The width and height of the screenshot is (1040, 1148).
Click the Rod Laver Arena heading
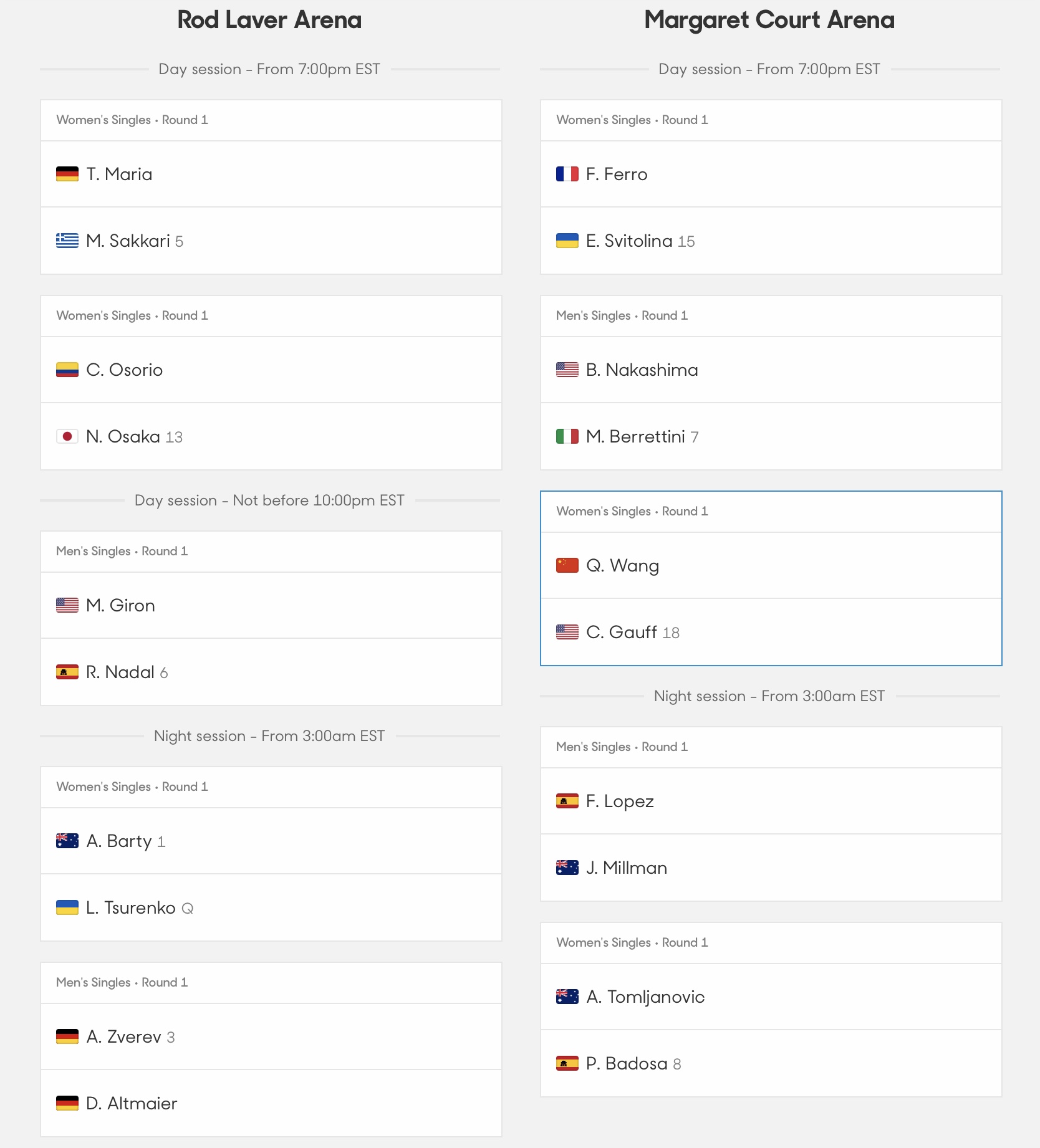[269, 20]
